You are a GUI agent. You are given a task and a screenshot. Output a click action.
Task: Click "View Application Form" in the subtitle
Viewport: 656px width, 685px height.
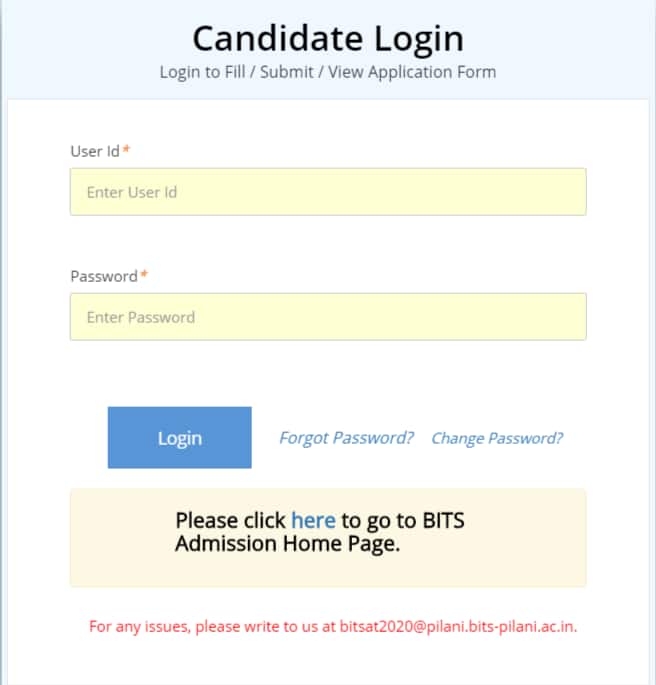click(x=412, y=72)
